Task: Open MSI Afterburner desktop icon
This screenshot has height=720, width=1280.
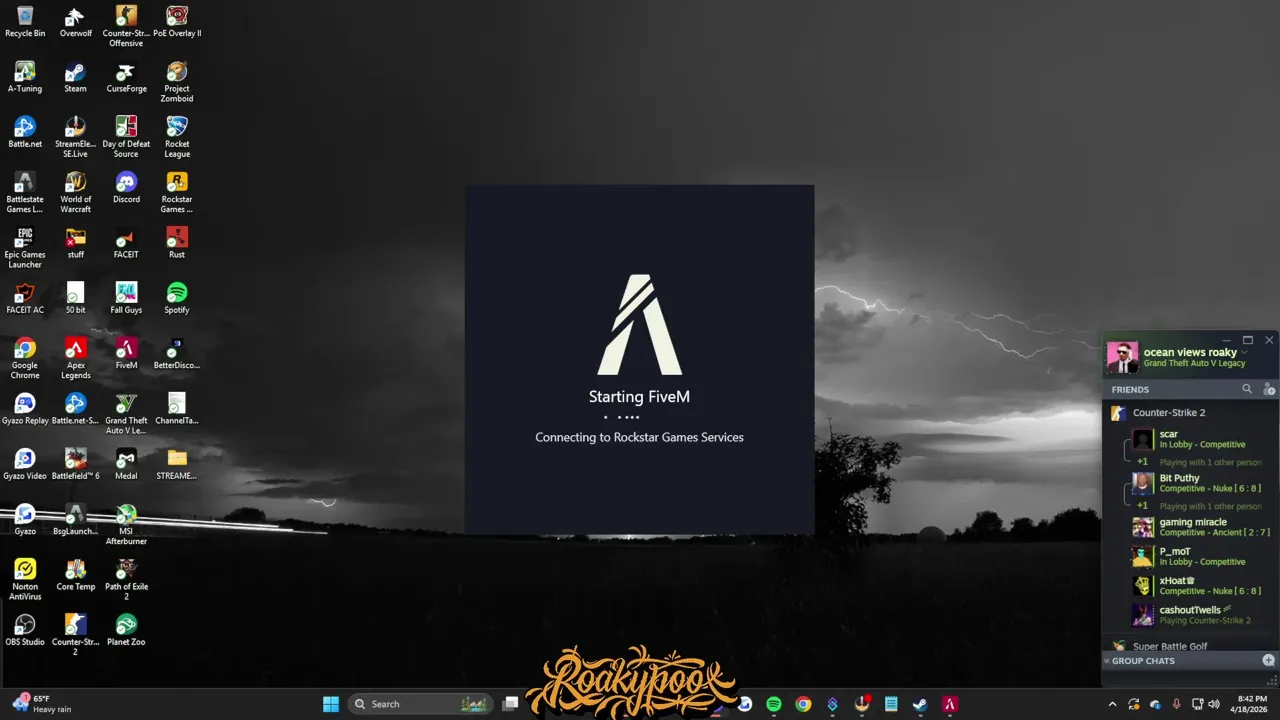Action: (126, 524)
